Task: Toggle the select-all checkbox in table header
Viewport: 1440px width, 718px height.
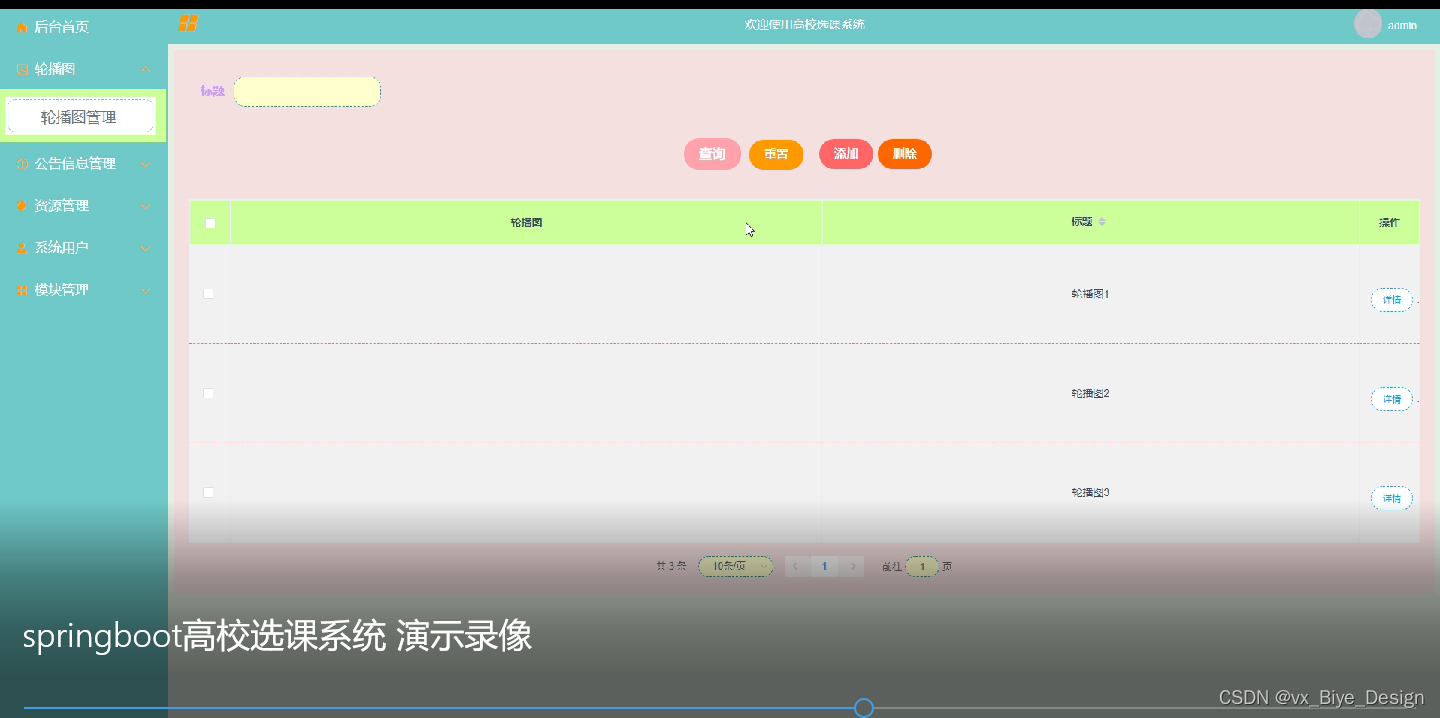Action: click(210, 223)
